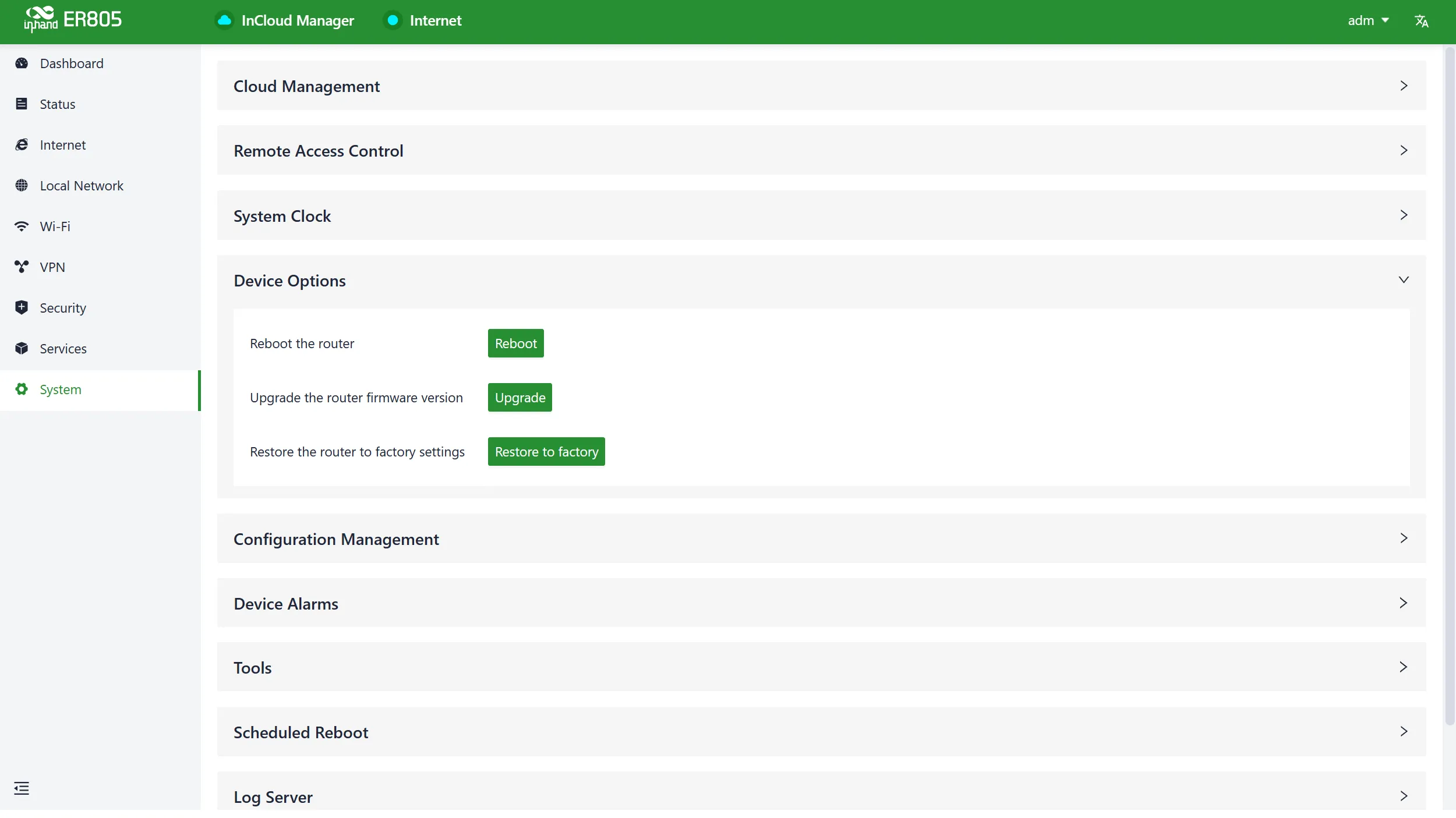Click "Upgrade the router firmware version" label
This screenshot has width=1456, height=818.
[356, 398]
